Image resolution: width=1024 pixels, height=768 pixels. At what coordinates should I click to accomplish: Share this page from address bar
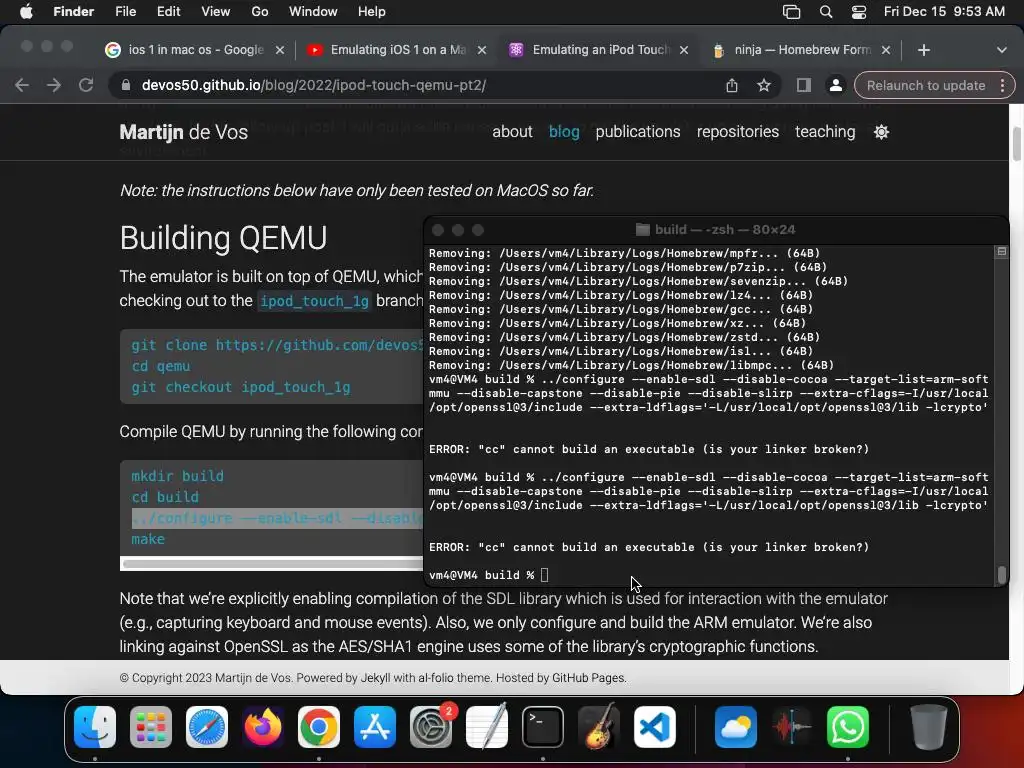click(732, 86)
